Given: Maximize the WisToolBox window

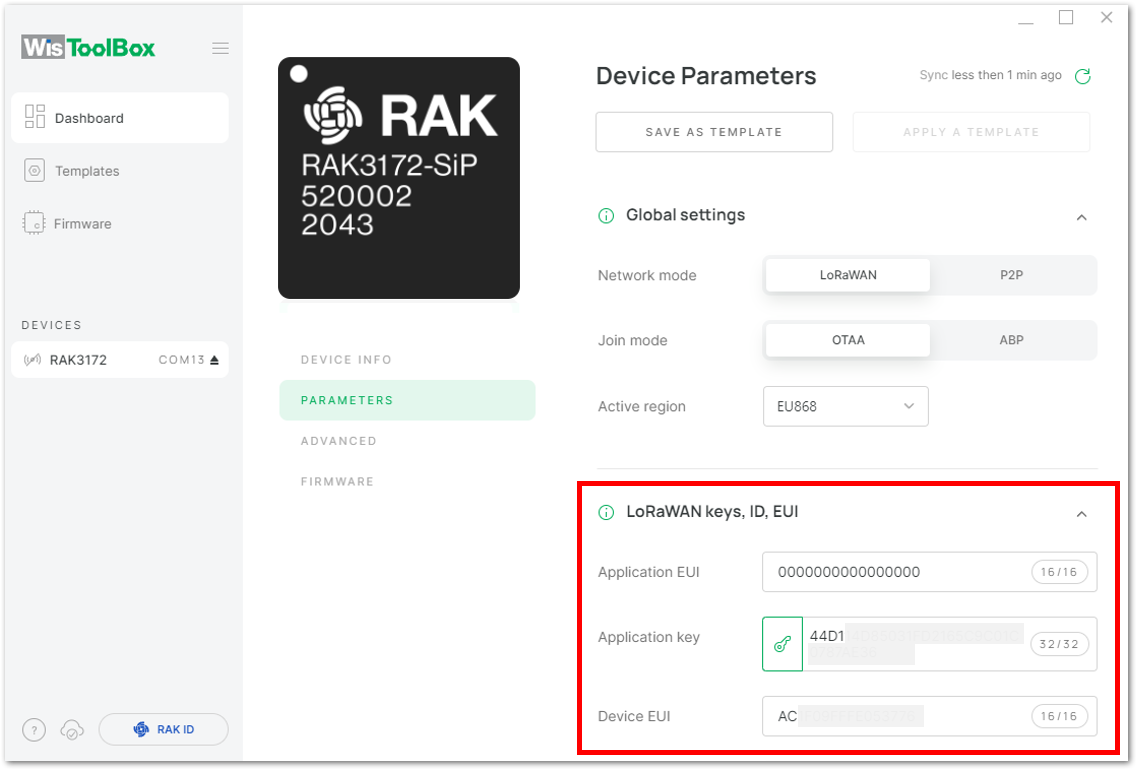Looking at the screenshot, I should pyautogui.click(x=1066, y=17).
